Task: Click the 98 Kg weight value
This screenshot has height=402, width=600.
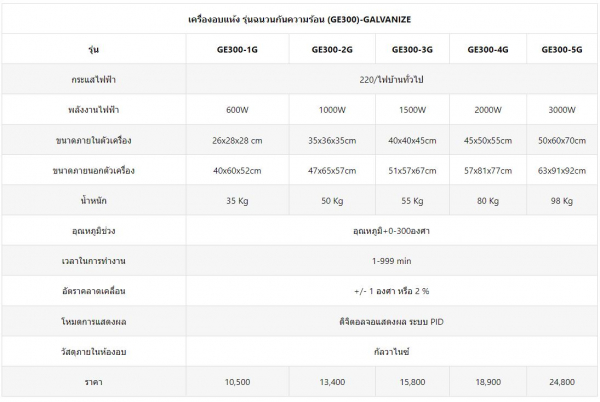Action: pyautogui.click(x=562, y=201)
